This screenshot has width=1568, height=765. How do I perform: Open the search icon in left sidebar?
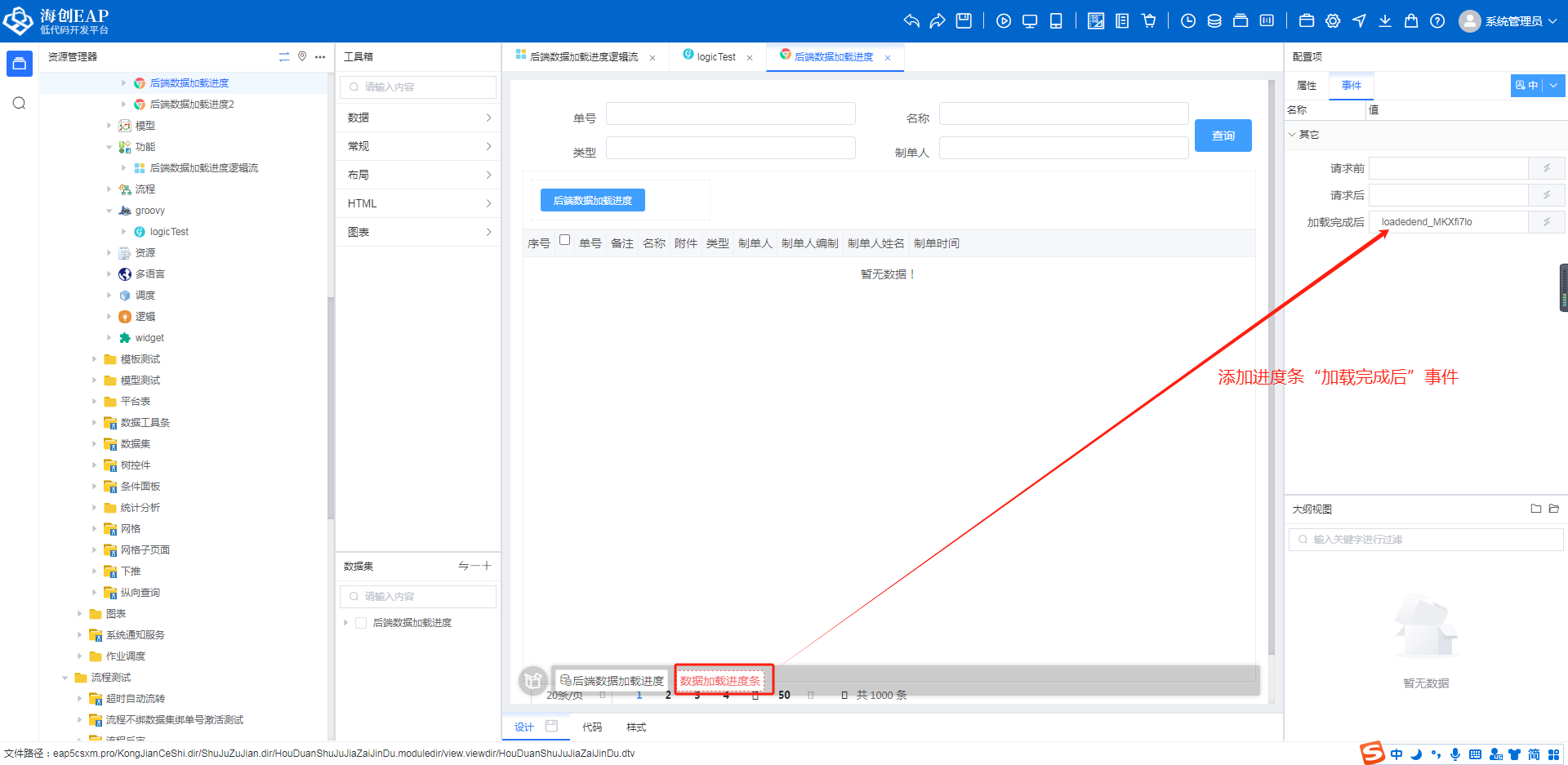click(x=20, y=103)
